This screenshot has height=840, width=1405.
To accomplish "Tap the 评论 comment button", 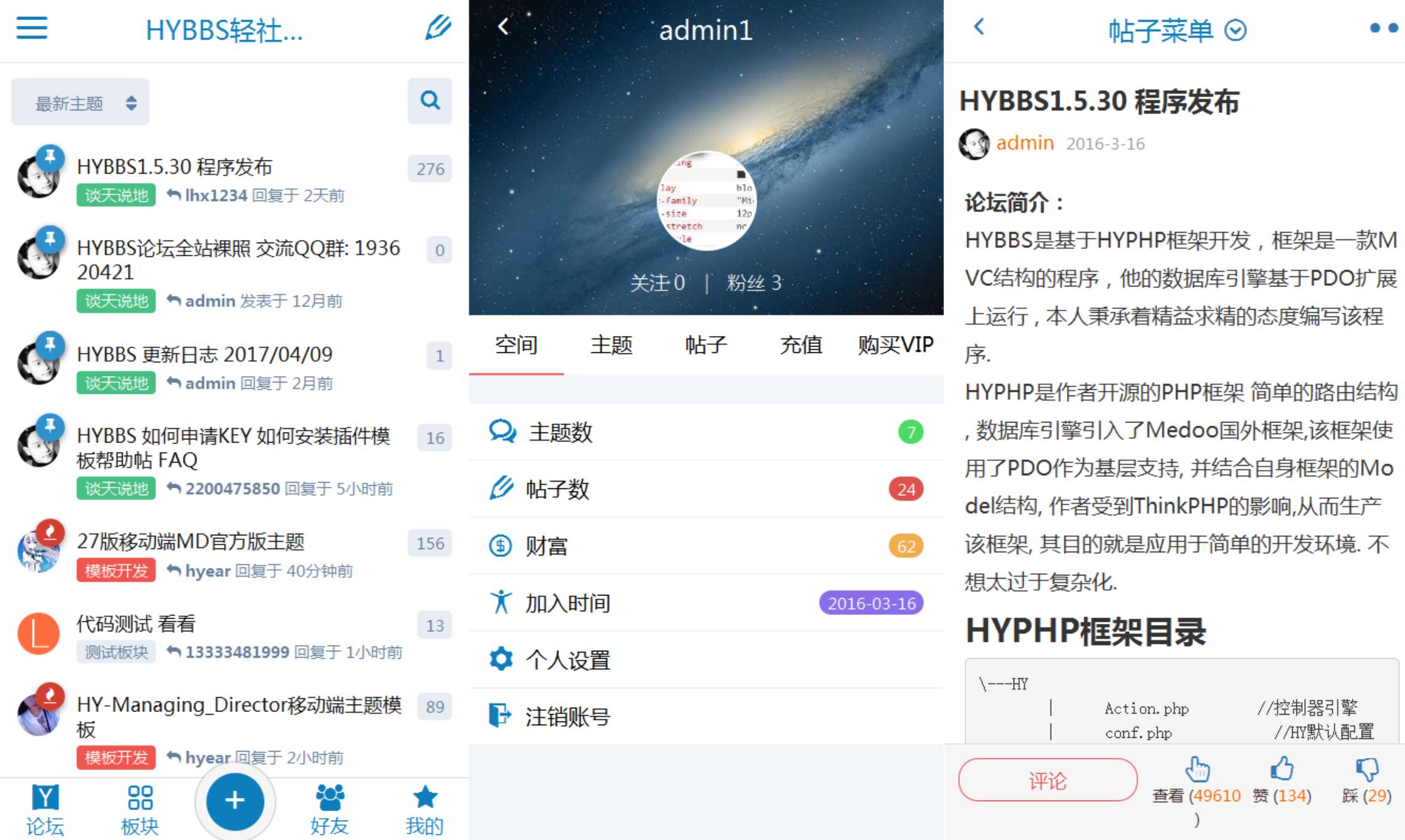I will point(1047,779).
